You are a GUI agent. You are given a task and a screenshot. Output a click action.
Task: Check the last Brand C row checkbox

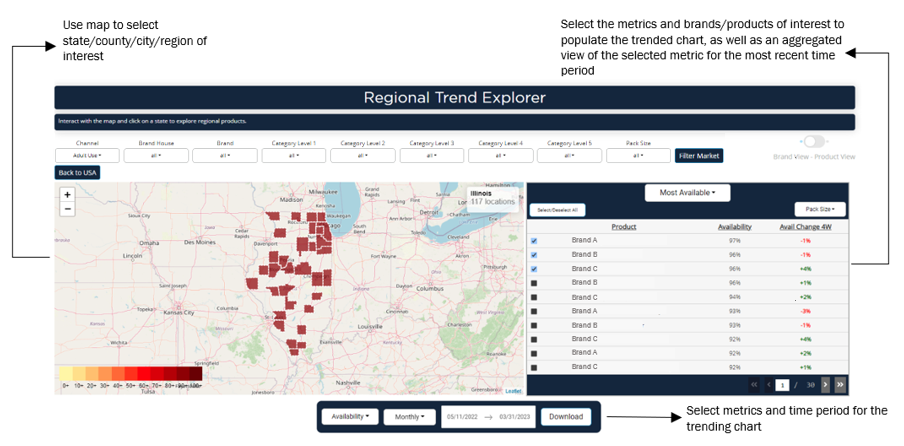(533, 367)
